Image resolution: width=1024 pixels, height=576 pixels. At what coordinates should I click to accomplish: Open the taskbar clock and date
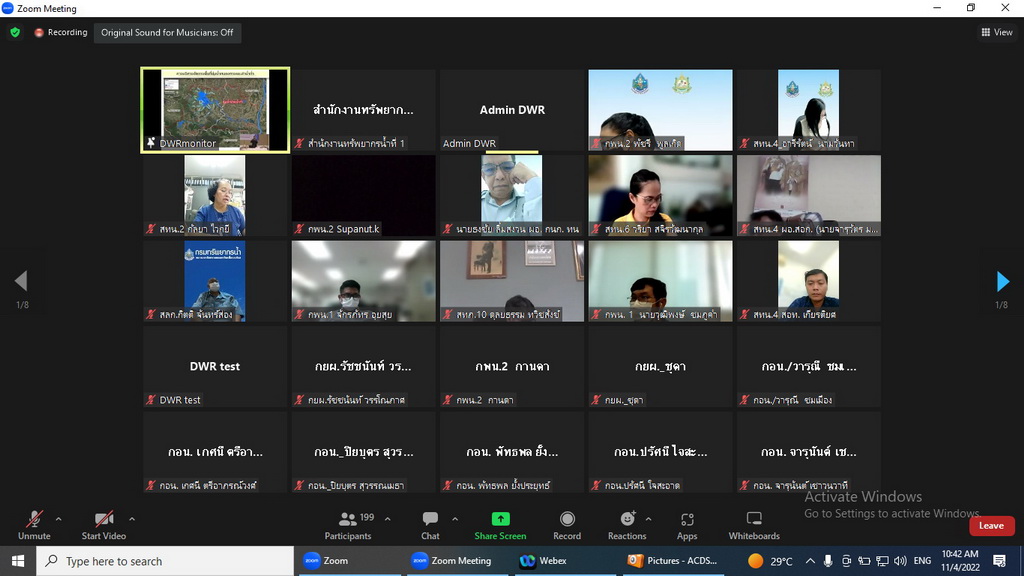point(960,561)
